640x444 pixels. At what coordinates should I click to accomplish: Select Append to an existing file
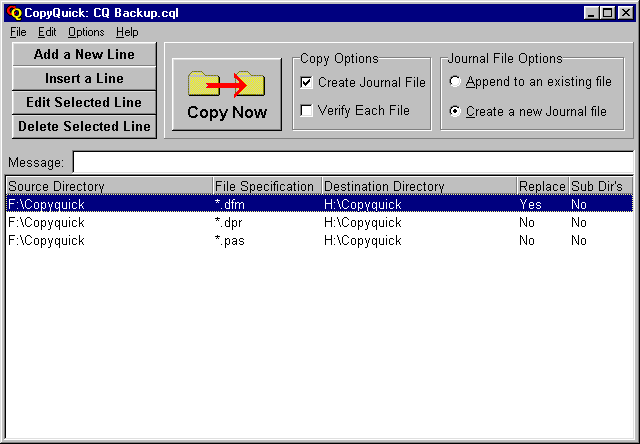point(455,82)
